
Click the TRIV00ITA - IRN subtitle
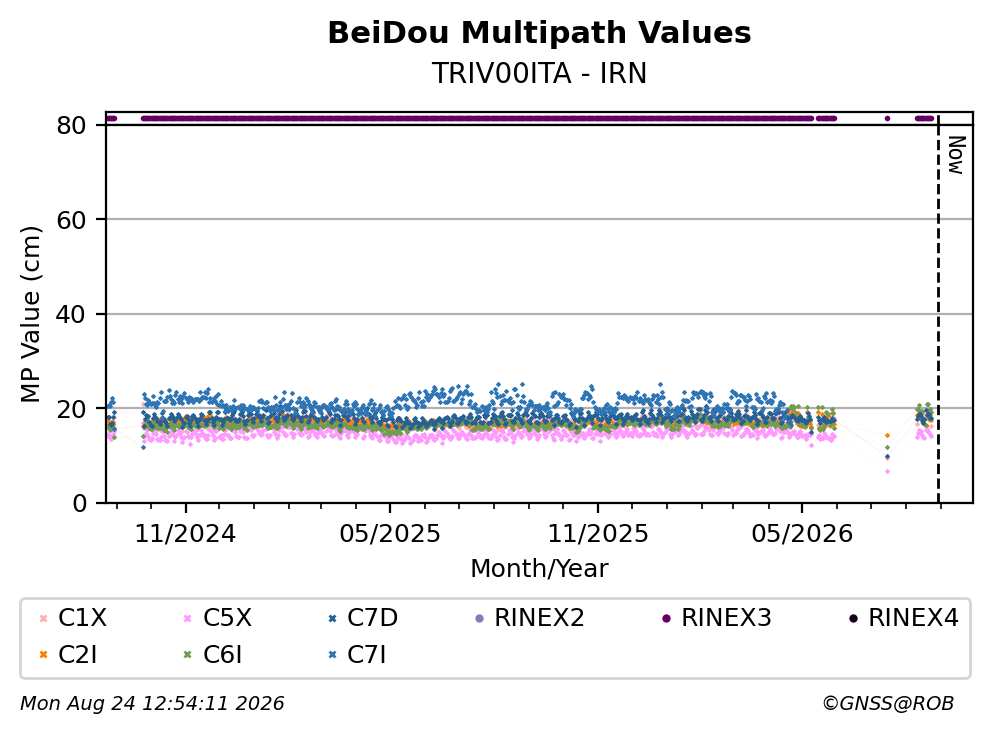[x=539, y=73]
